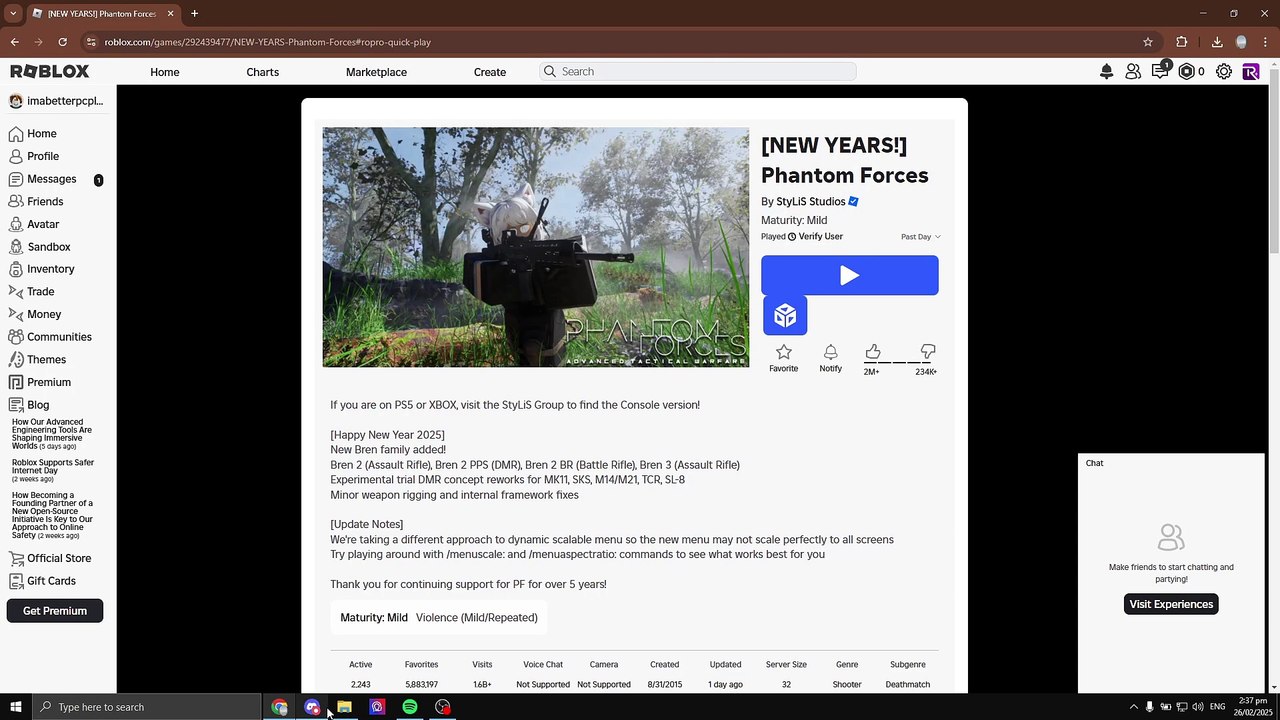Click the Robux balance icon
The image size is (1280, 720).
1187,72
